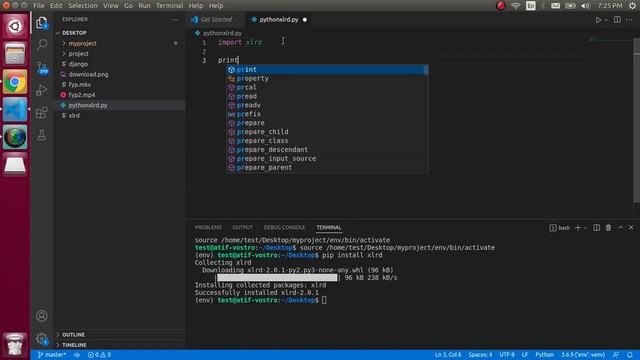The width and height of the screenshot is (640, 360).
Task: Open the Manage gear in activity bar
Action: click(x=42, y=338)
